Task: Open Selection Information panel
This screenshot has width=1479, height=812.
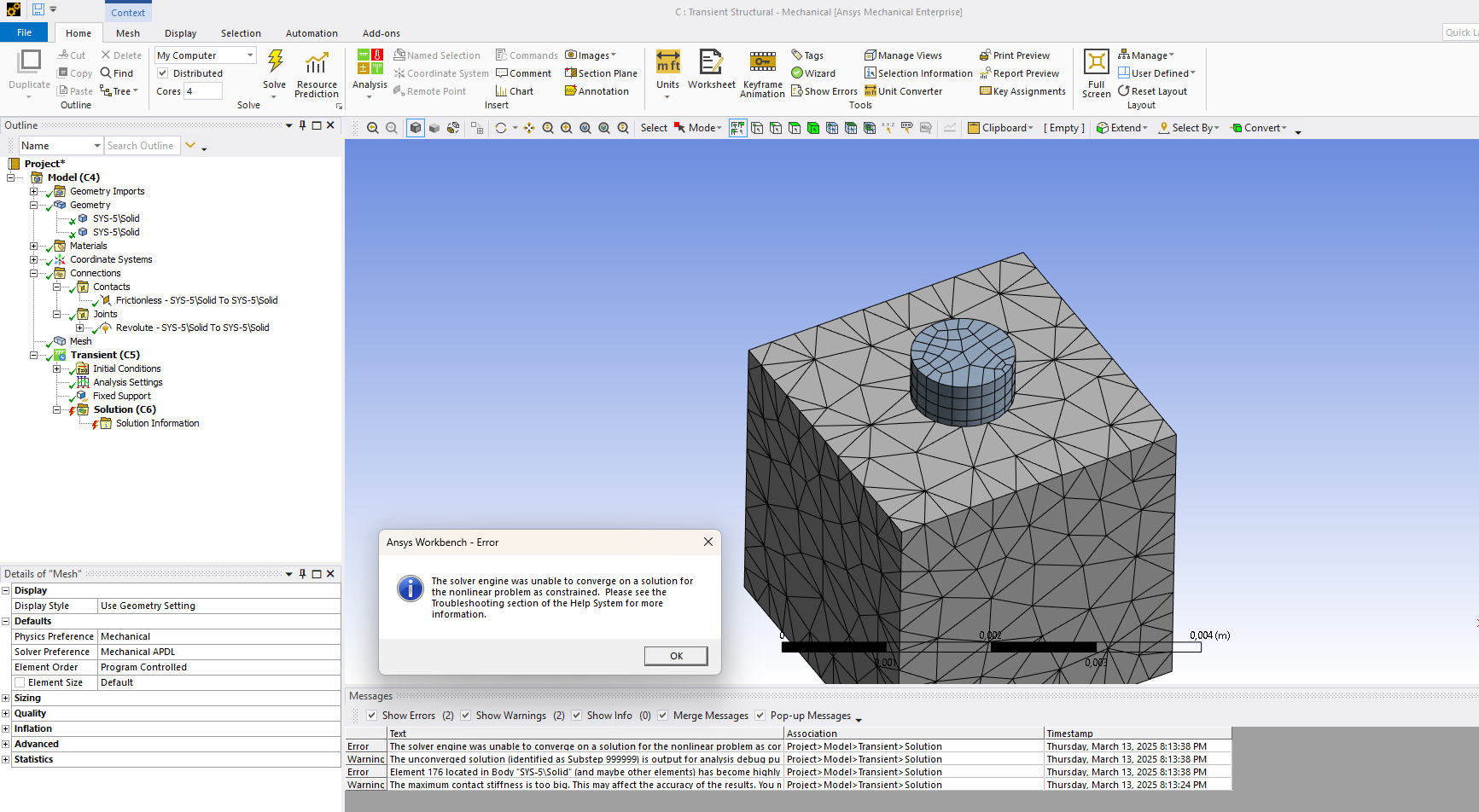Action: point(918,73)
